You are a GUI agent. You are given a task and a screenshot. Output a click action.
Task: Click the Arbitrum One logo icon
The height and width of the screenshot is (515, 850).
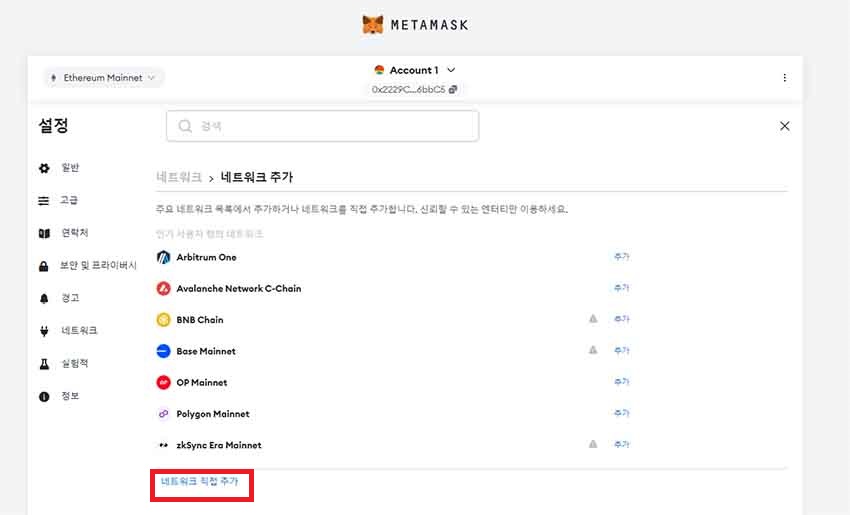[163, 257]
